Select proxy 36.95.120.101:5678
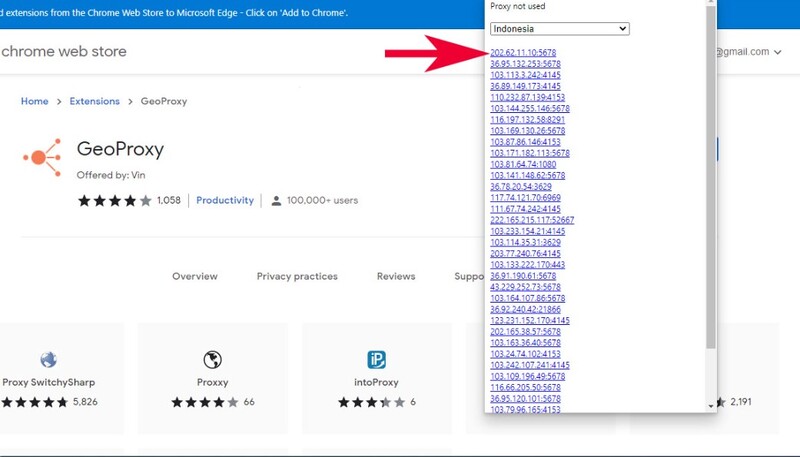The width and height of the screenshot is (800, 457). [x=525, y=398]
